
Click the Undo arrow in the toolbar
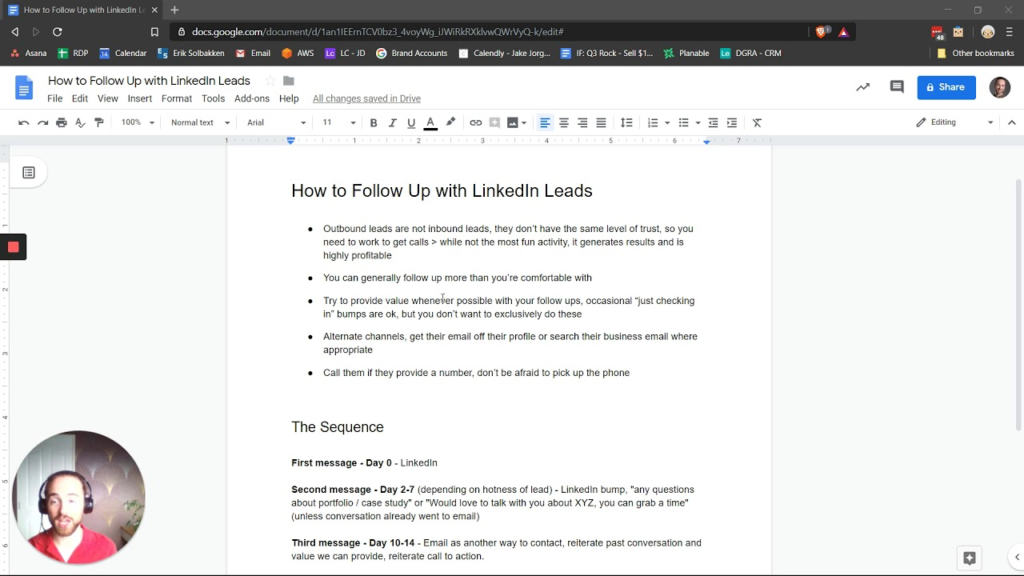23,123
